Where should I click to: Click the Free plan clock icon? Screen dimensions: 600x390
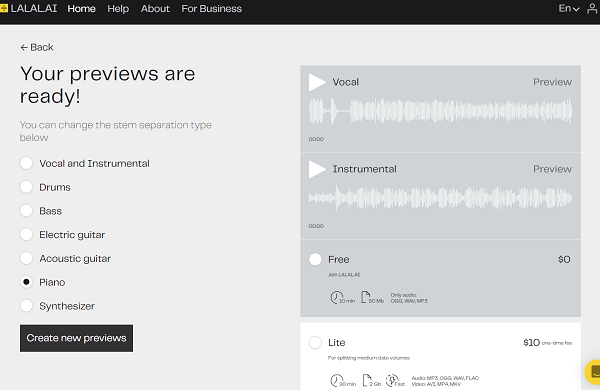[x=337, y=297]
